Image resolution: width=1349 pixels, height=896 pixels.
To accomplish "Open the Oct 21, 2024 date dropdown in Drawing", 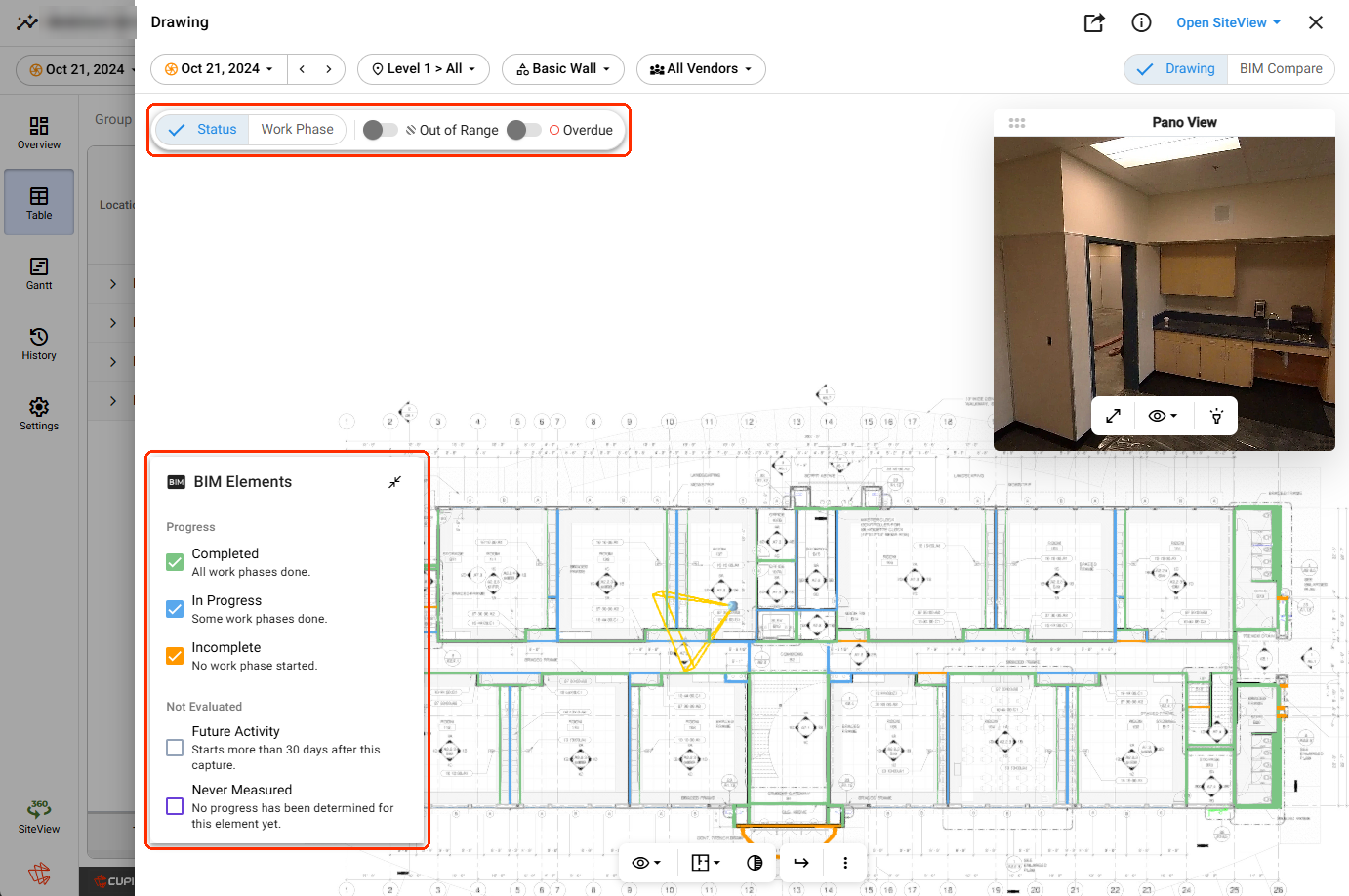I will [x=219, y=69].
